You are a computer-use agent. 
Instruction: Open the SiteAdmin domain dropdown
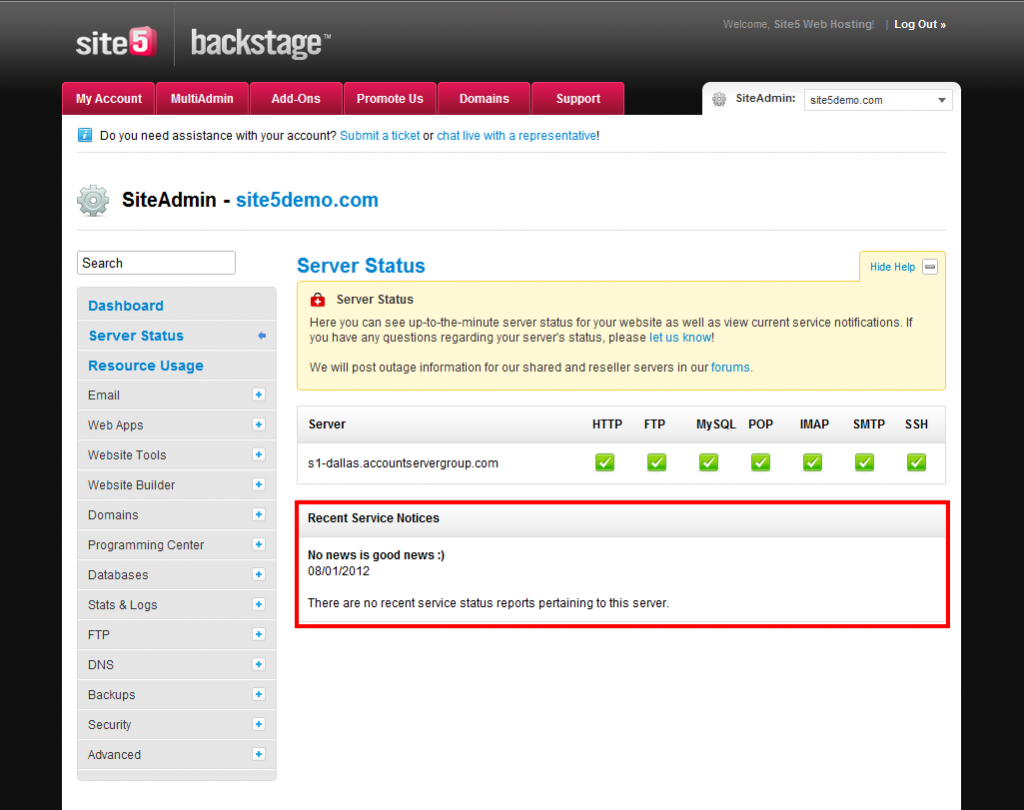878,100
